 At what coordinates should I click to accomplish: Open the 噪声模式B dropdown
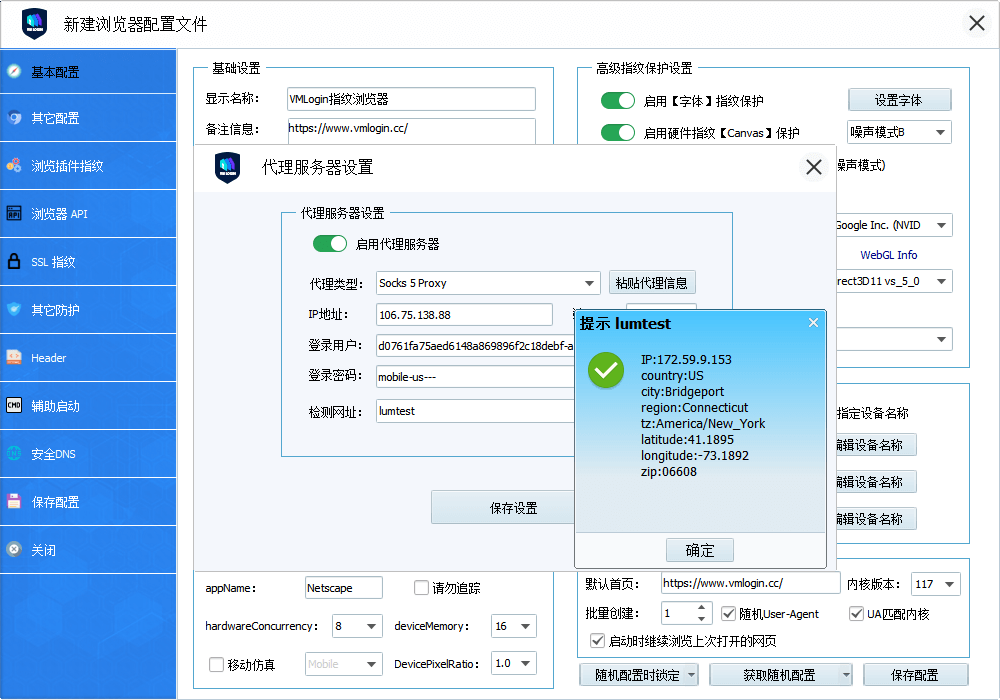pos(899,132)
